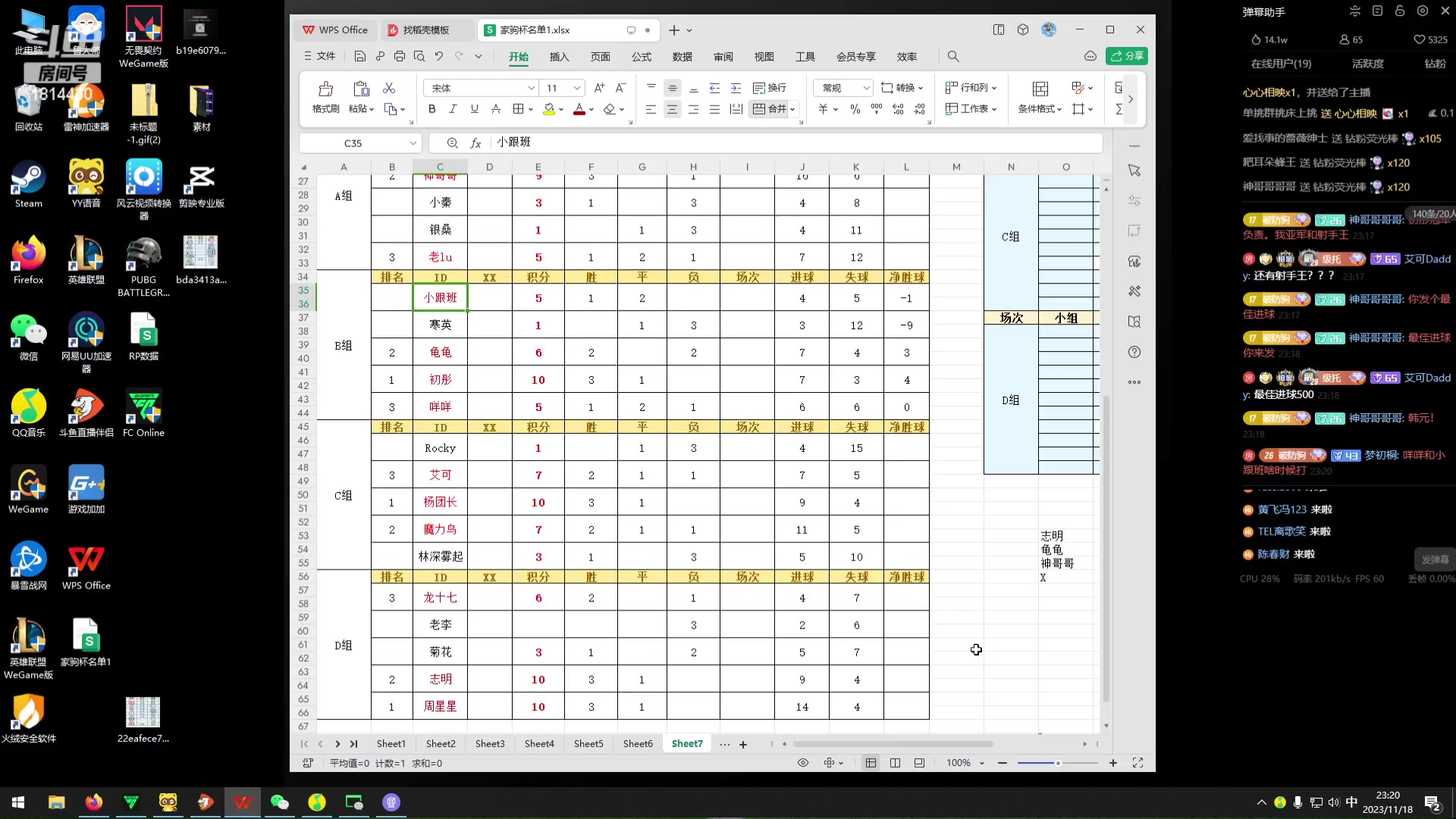1456x819 pixels.
Task: Click the red font color swatch
Action: pos(579,109)
